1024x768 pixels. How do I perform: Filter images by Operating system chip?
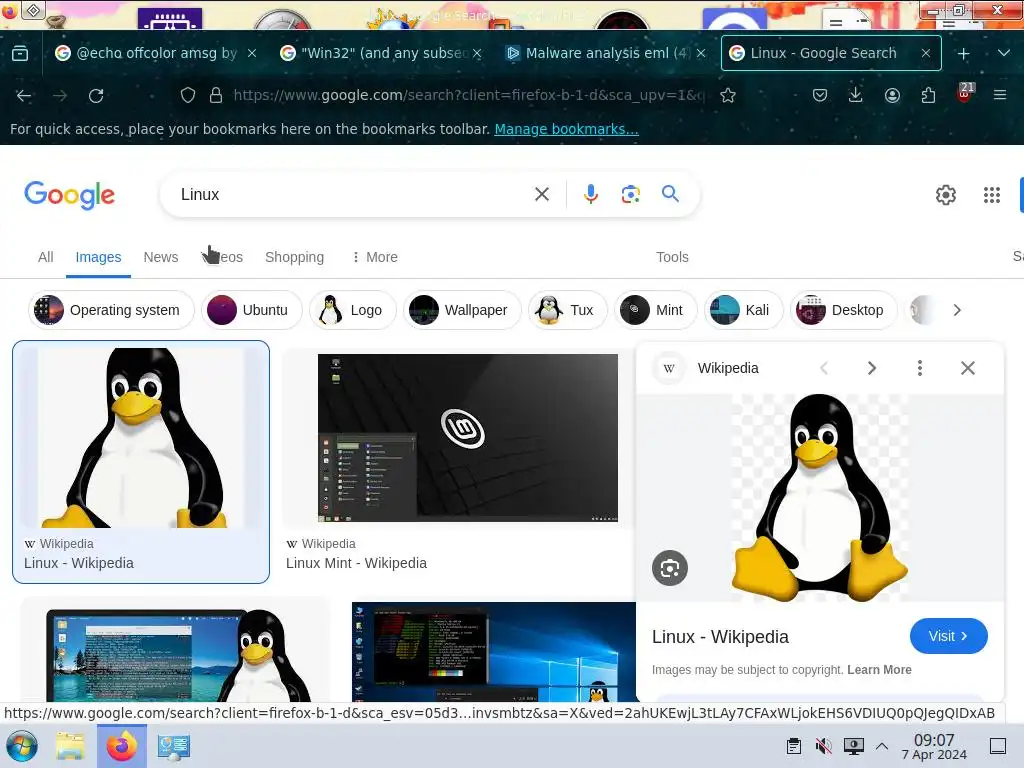click(x=111, y=310)
